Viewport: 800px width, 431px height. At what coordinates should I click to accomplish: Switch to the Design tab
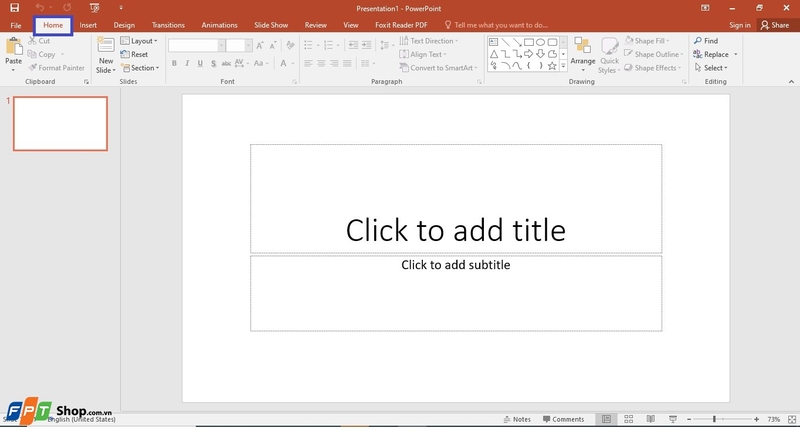click(124, 25)
